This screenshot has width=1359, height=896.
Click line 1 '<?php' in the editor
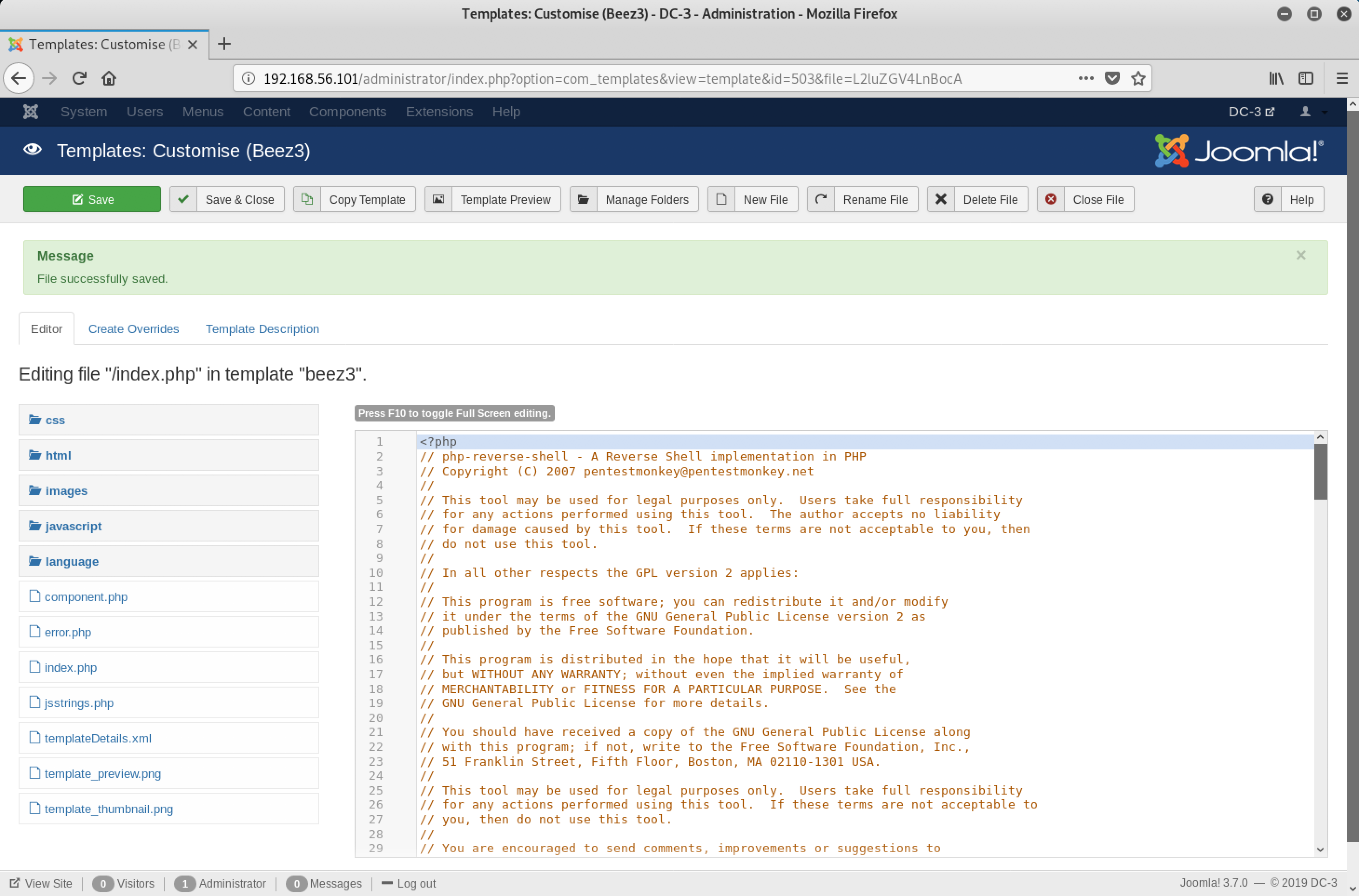click(x=438, y=441)
